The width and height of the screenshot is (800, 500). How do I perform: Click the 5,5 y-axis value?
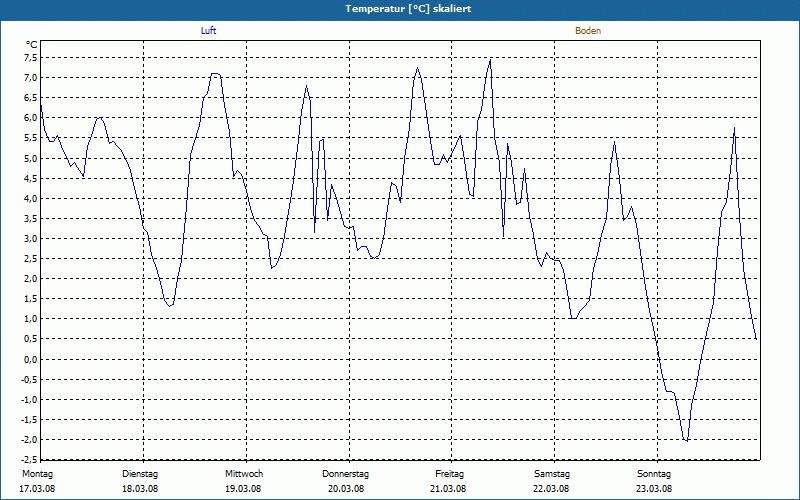[31, 138]
